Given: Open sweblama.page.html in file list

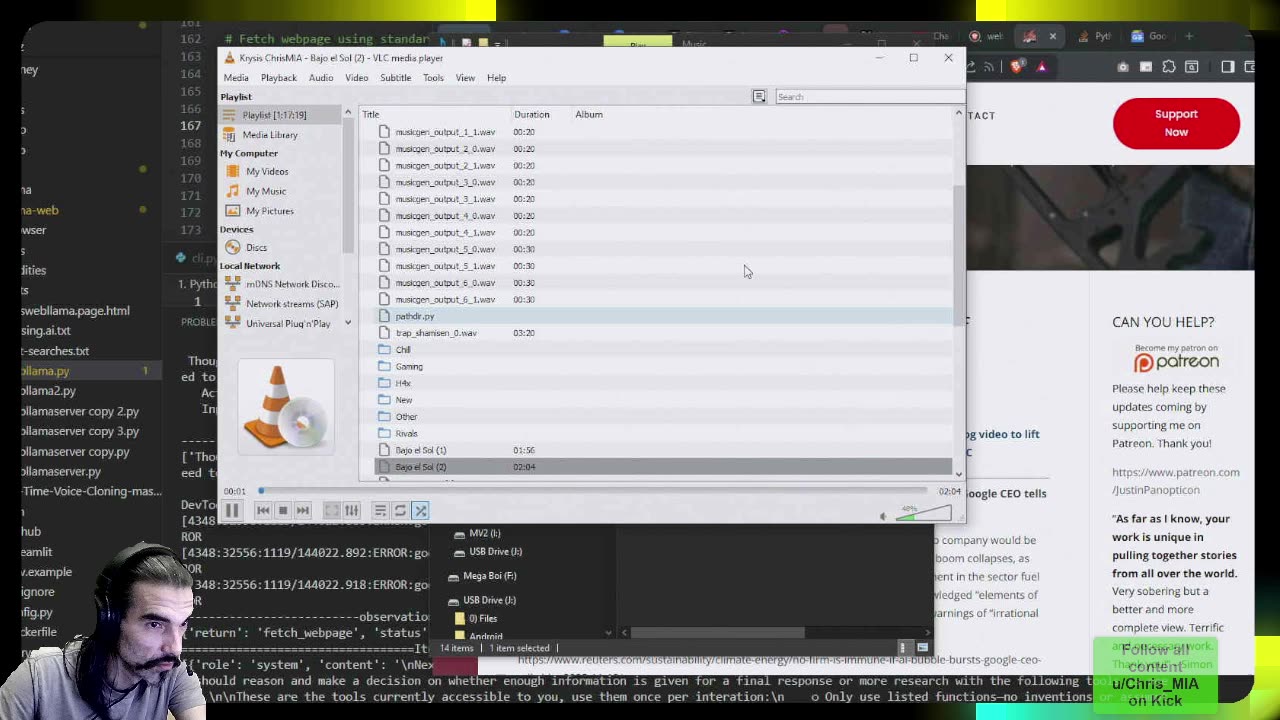Looking at the screenshot, I should (75, 311).
